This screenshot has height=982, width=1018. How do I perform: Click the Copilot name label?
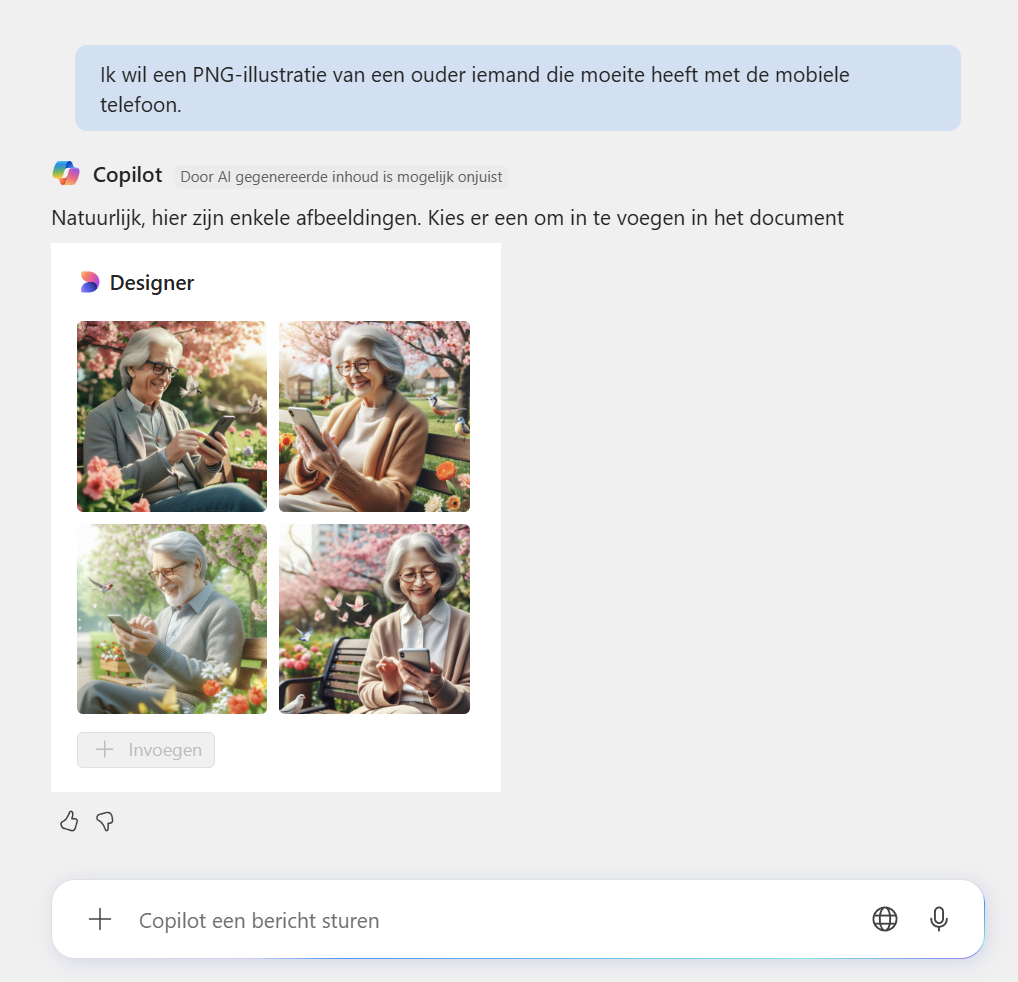tap(127, 175)
